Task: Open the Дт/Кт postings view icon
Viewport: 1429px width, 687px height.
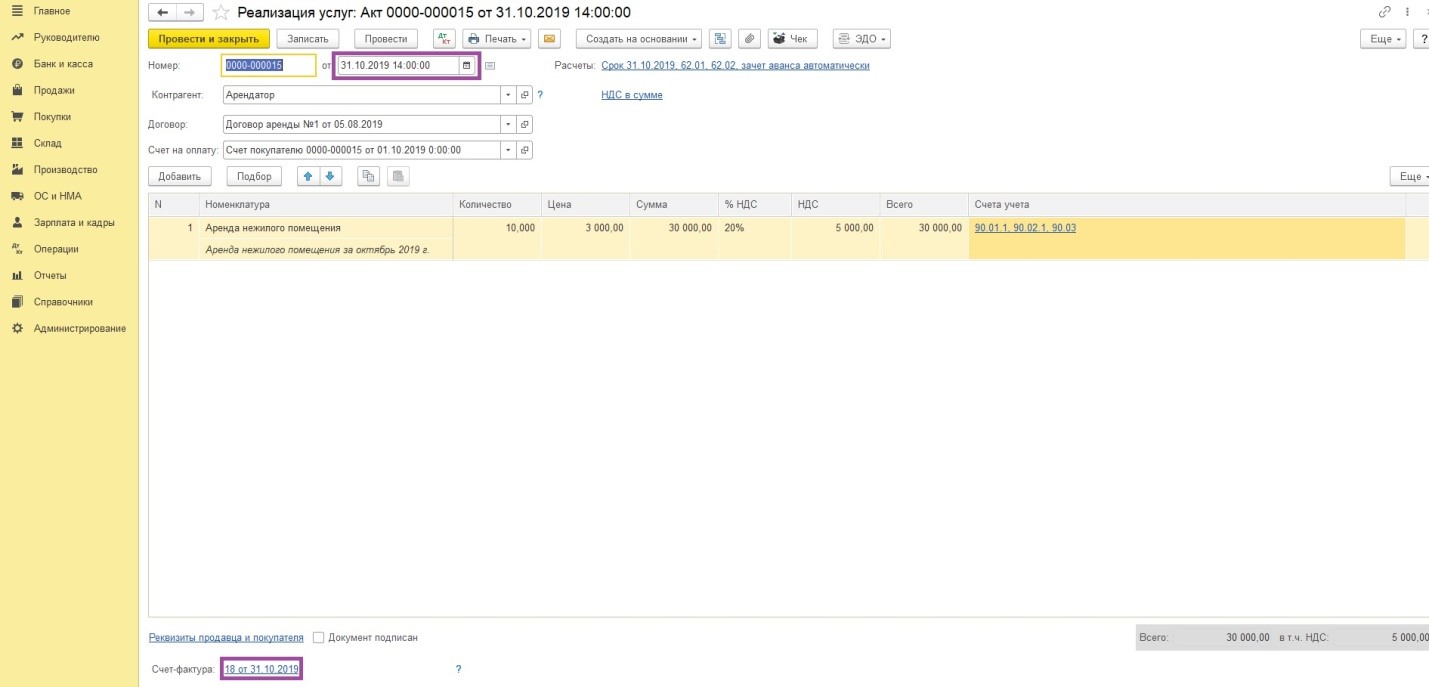Action: [x=445, y=39]
